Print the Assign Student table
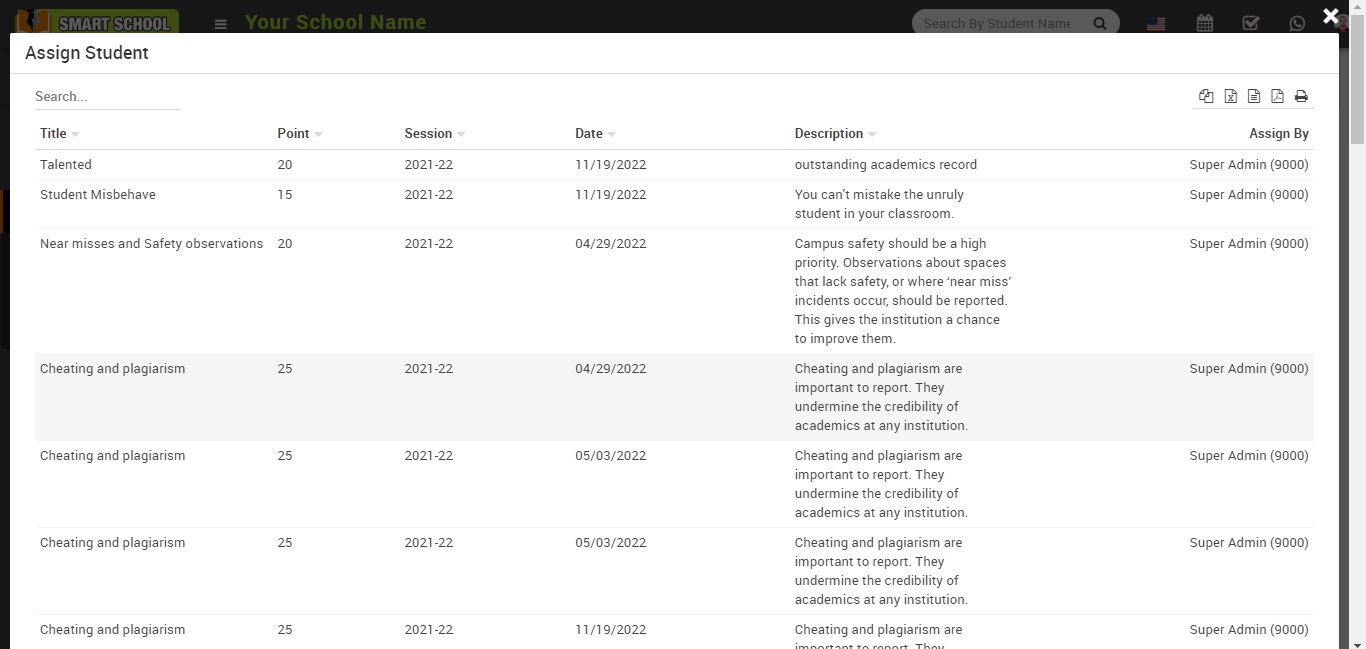Viewport: 1366px width, 649px height. click(x=1301, y=96)
